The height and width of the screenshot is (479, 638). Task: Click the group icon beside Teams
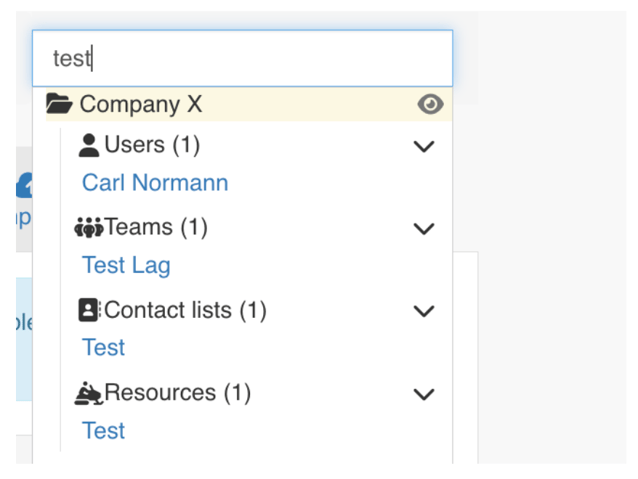pos(89,228)
